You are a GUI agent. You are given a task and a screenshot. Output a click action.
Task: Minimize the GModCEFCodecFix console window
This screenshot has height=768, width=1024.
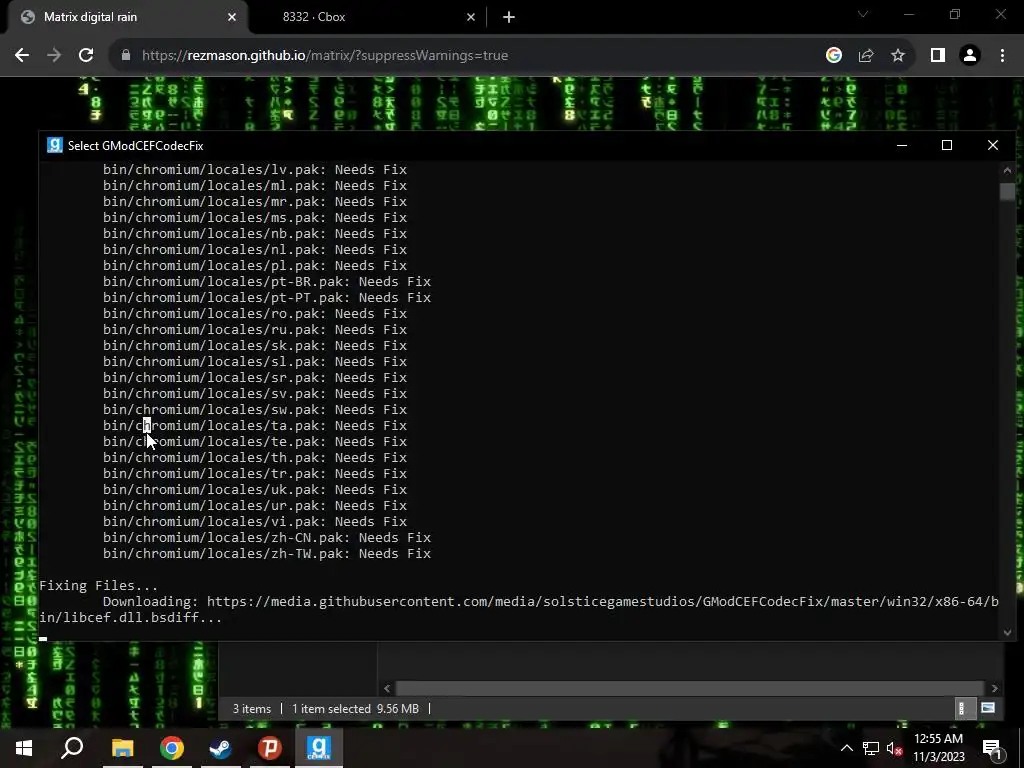click(902, 145)
